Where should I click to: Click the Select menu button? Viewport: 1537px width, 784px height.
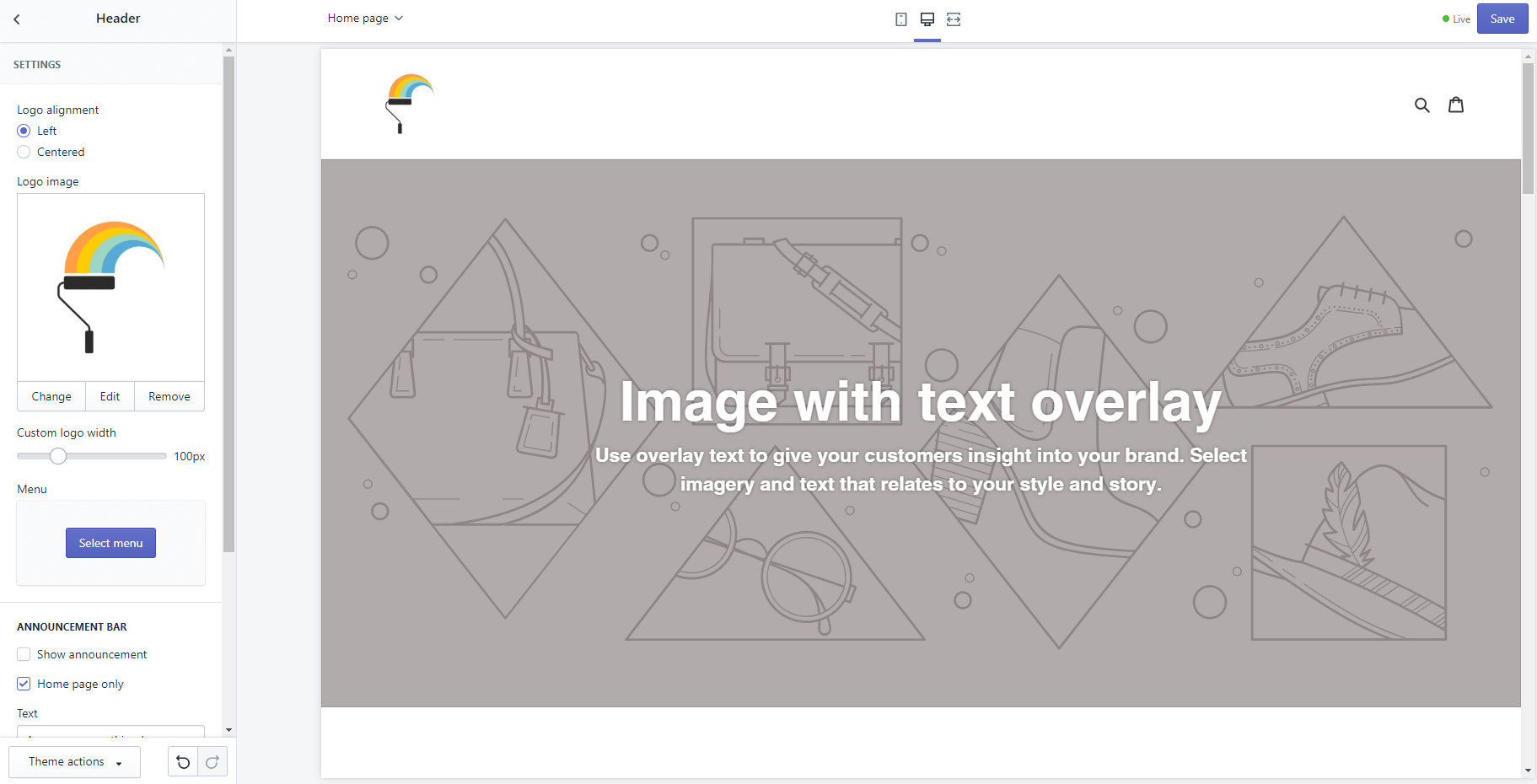click(110, 542)
